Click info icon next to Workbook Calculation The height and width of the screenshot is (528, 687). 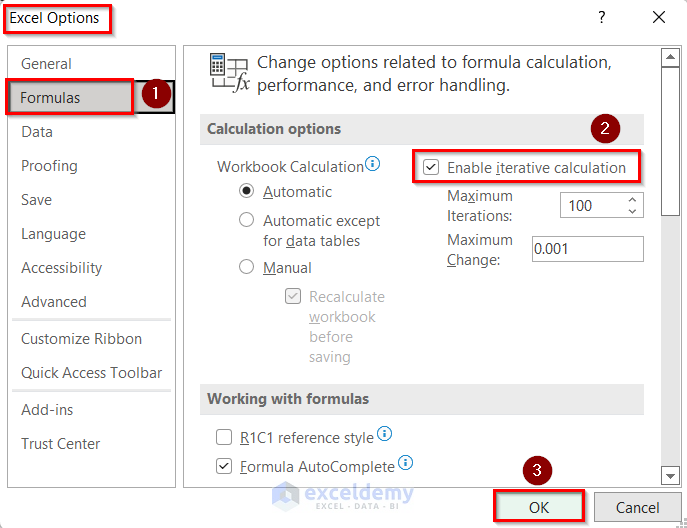coord(373,163)
